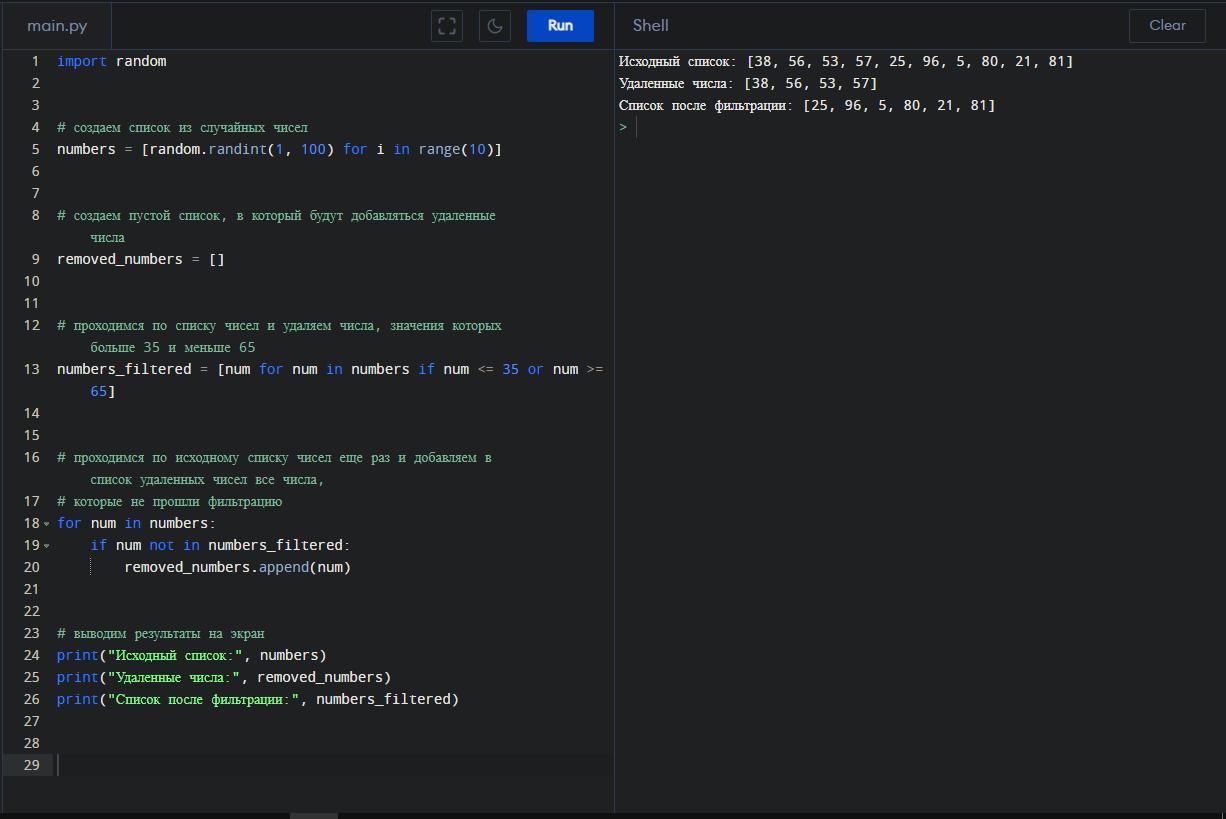Select the Shell panel tab
The image size is (1226, 819).
(x=650, y=26)
